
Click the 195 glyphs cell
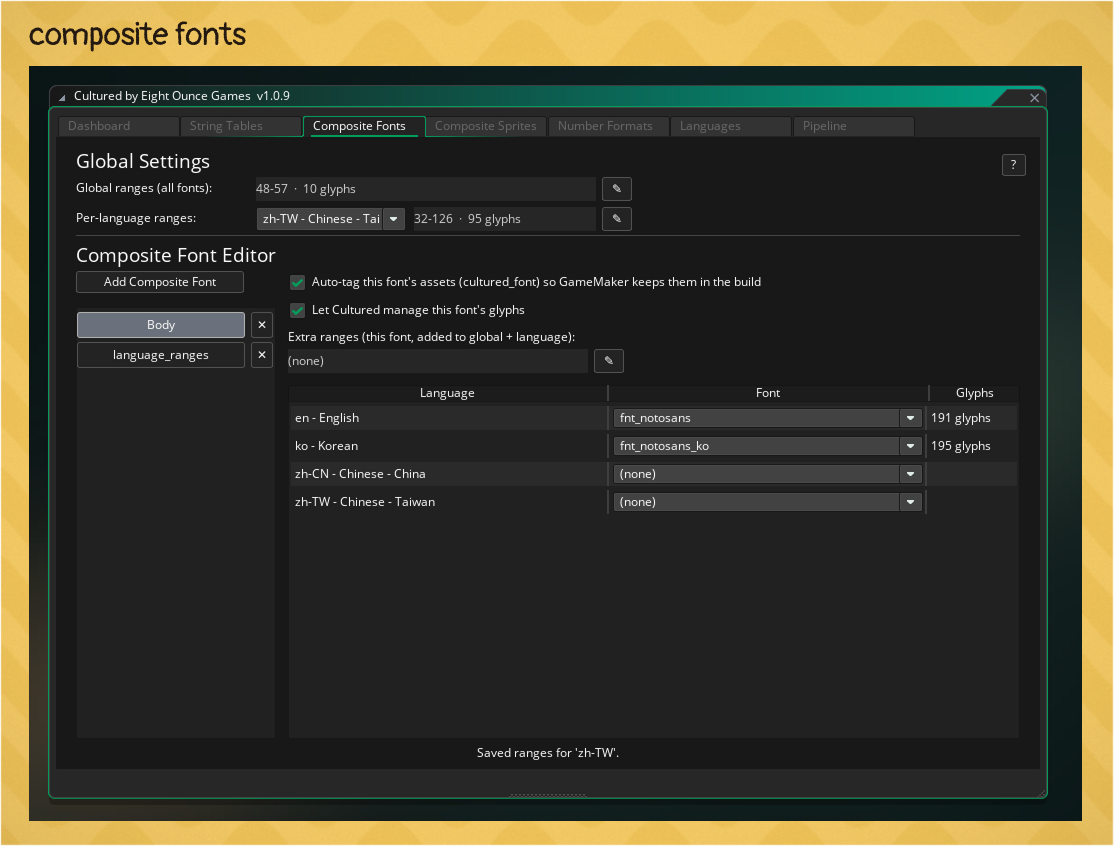click(961, 446)
